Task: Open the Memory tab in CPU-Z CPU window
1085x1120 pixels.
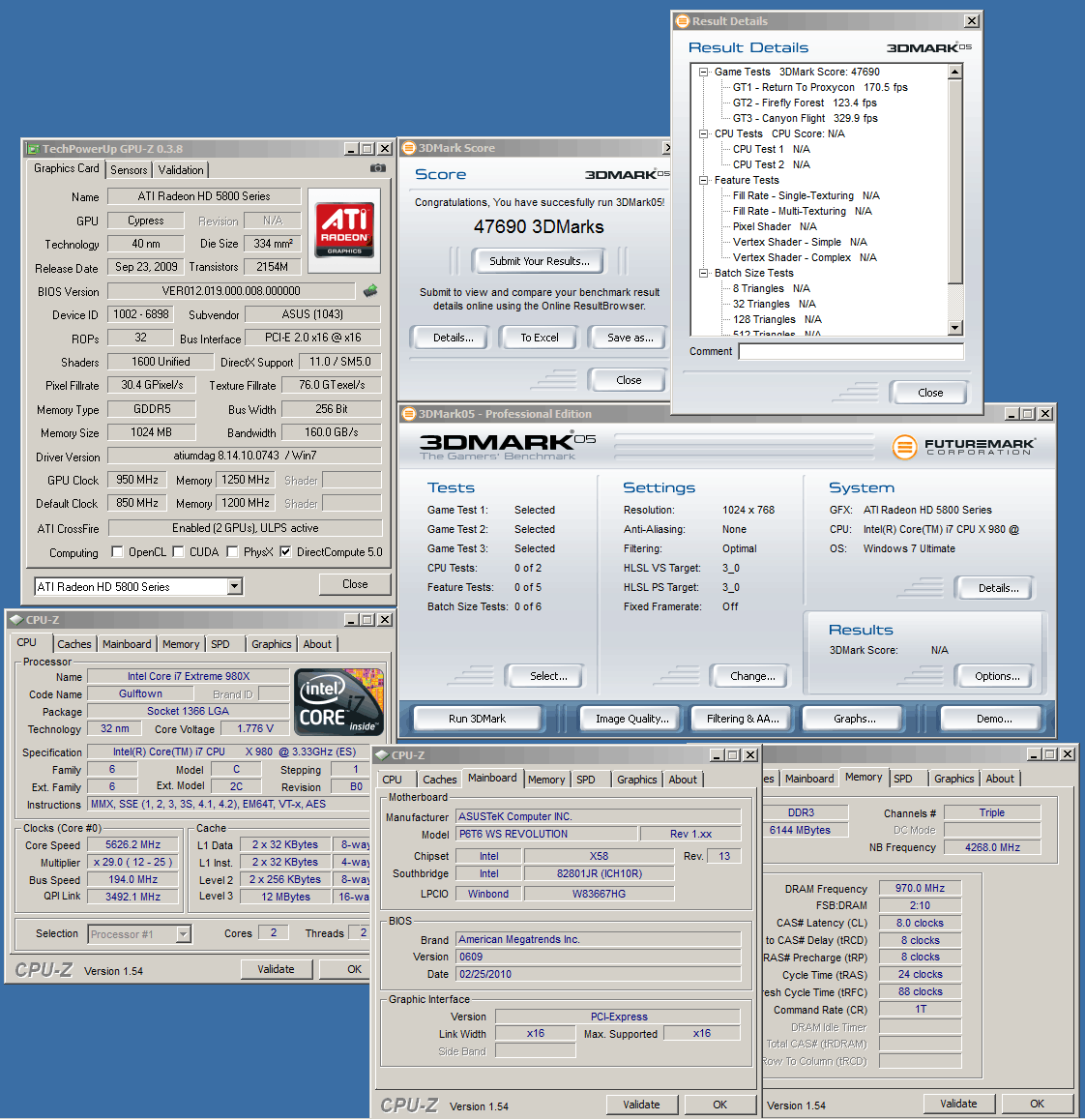Action: coord(181,643)
